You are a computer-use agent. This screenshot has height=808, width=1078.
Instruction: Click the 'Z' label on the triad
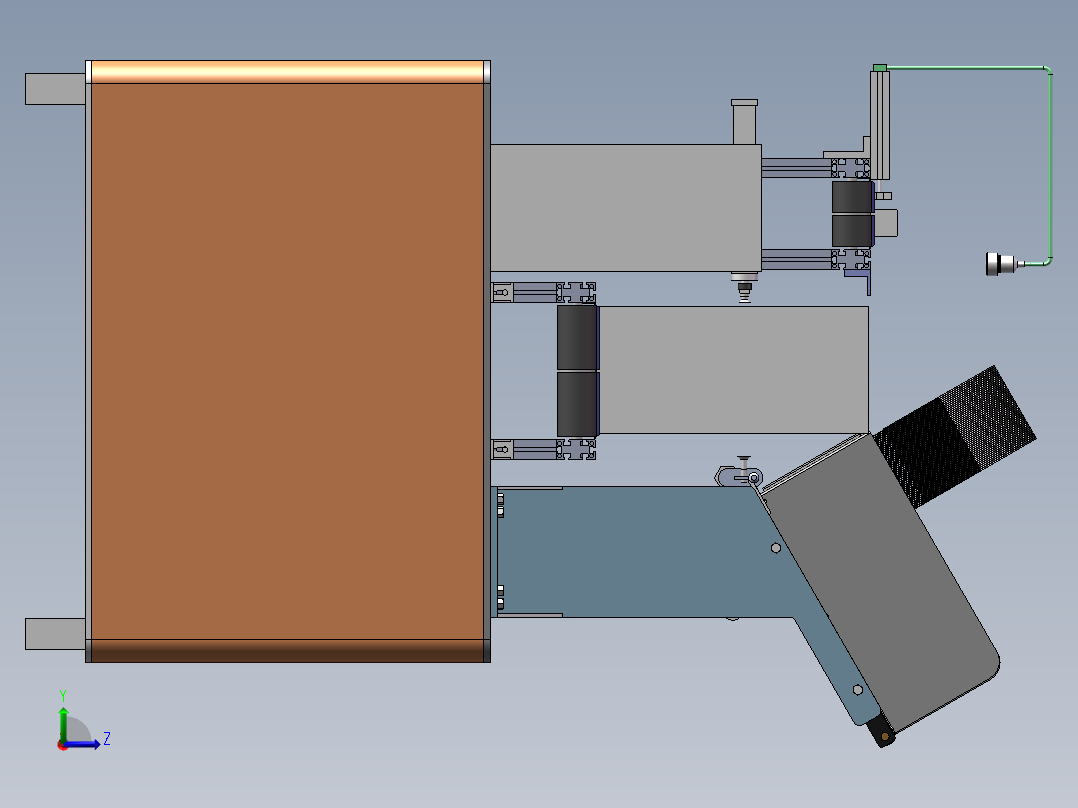click(107, 739)
